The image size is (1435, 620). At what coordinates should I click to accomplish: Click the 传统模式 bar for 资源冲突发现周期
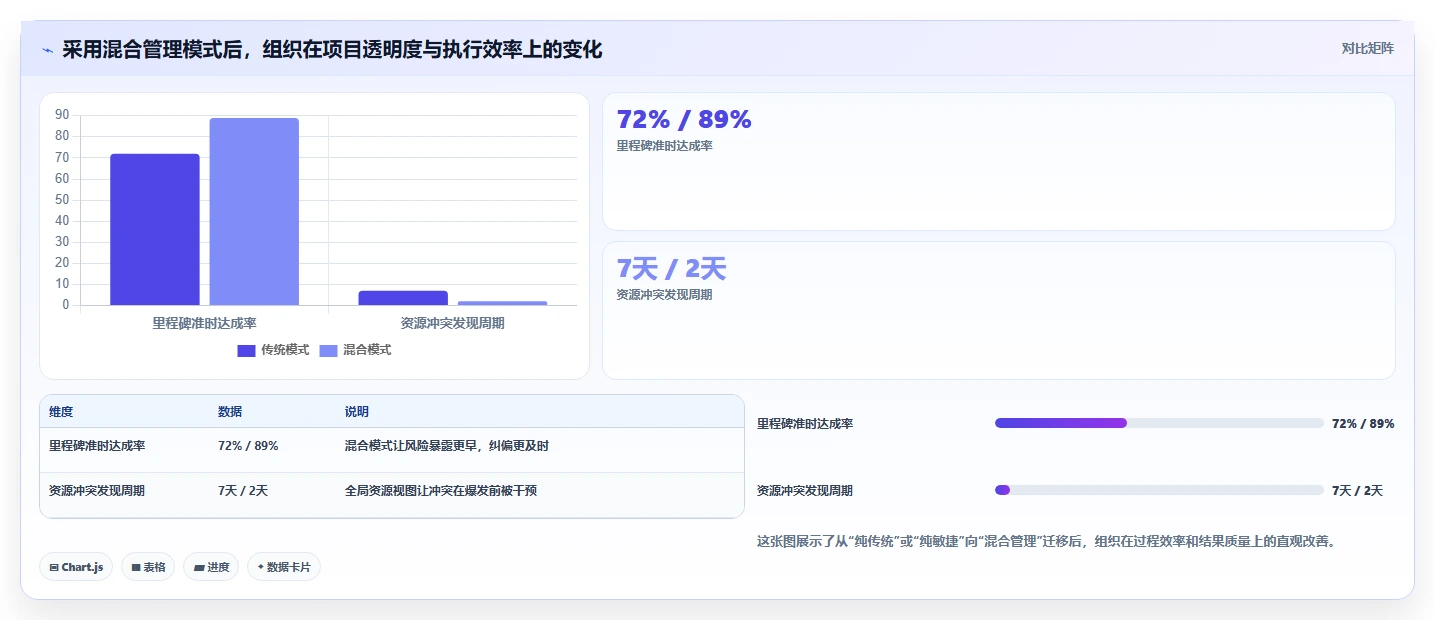[x=403, y=298]
